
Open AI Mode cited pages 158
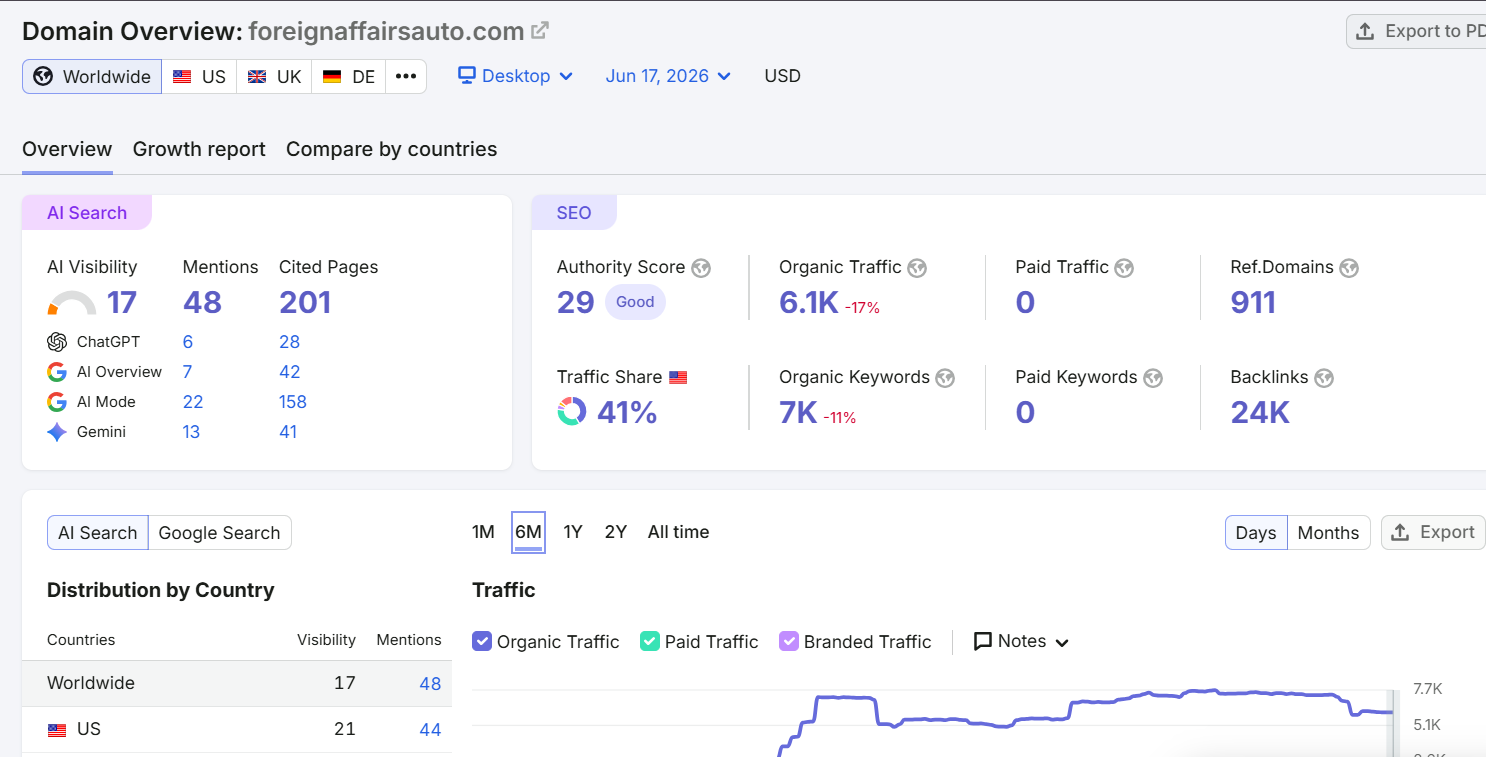coord(293,402)
